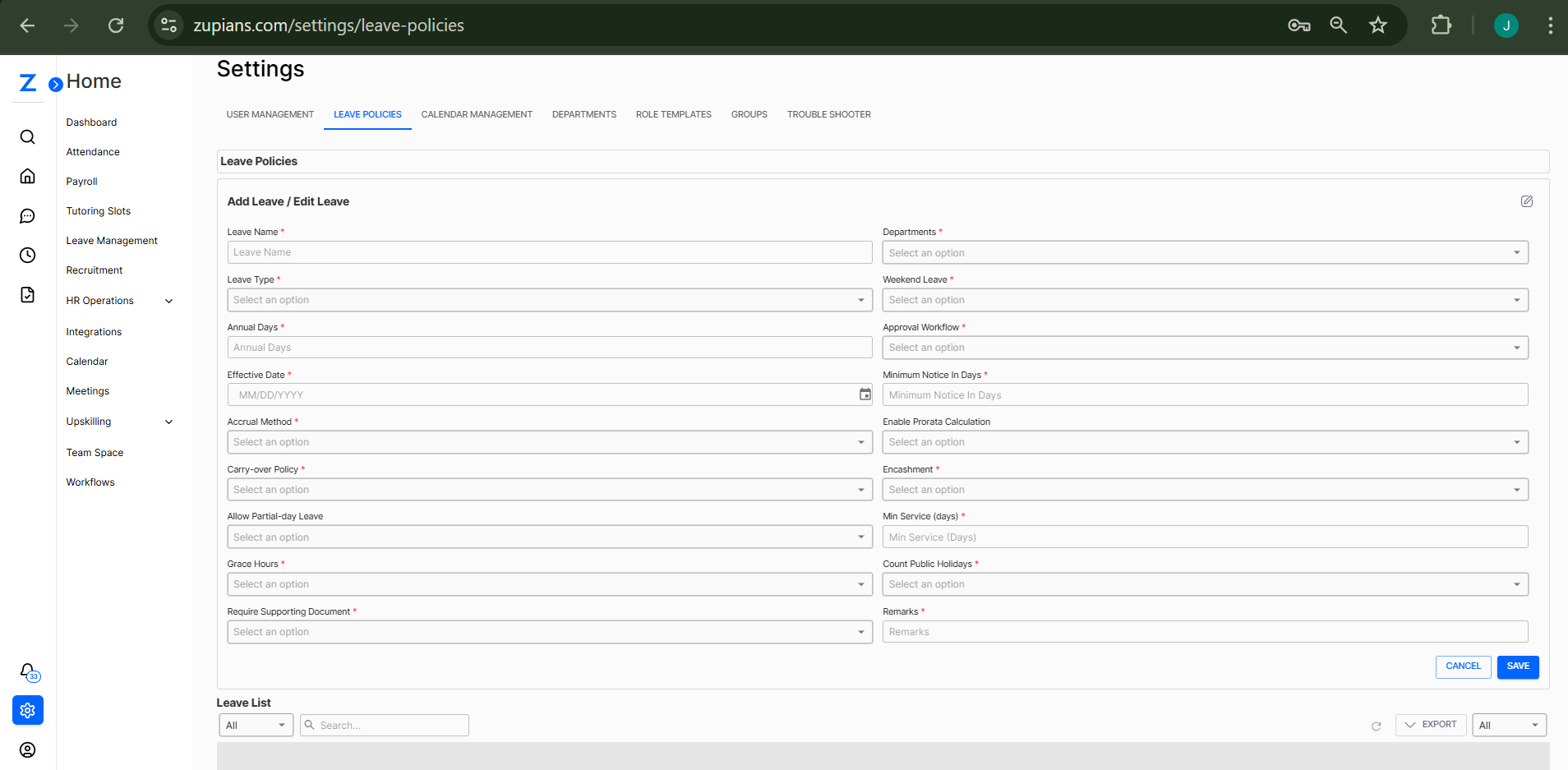Click the CANCEL button

(x=1463, y=666)
